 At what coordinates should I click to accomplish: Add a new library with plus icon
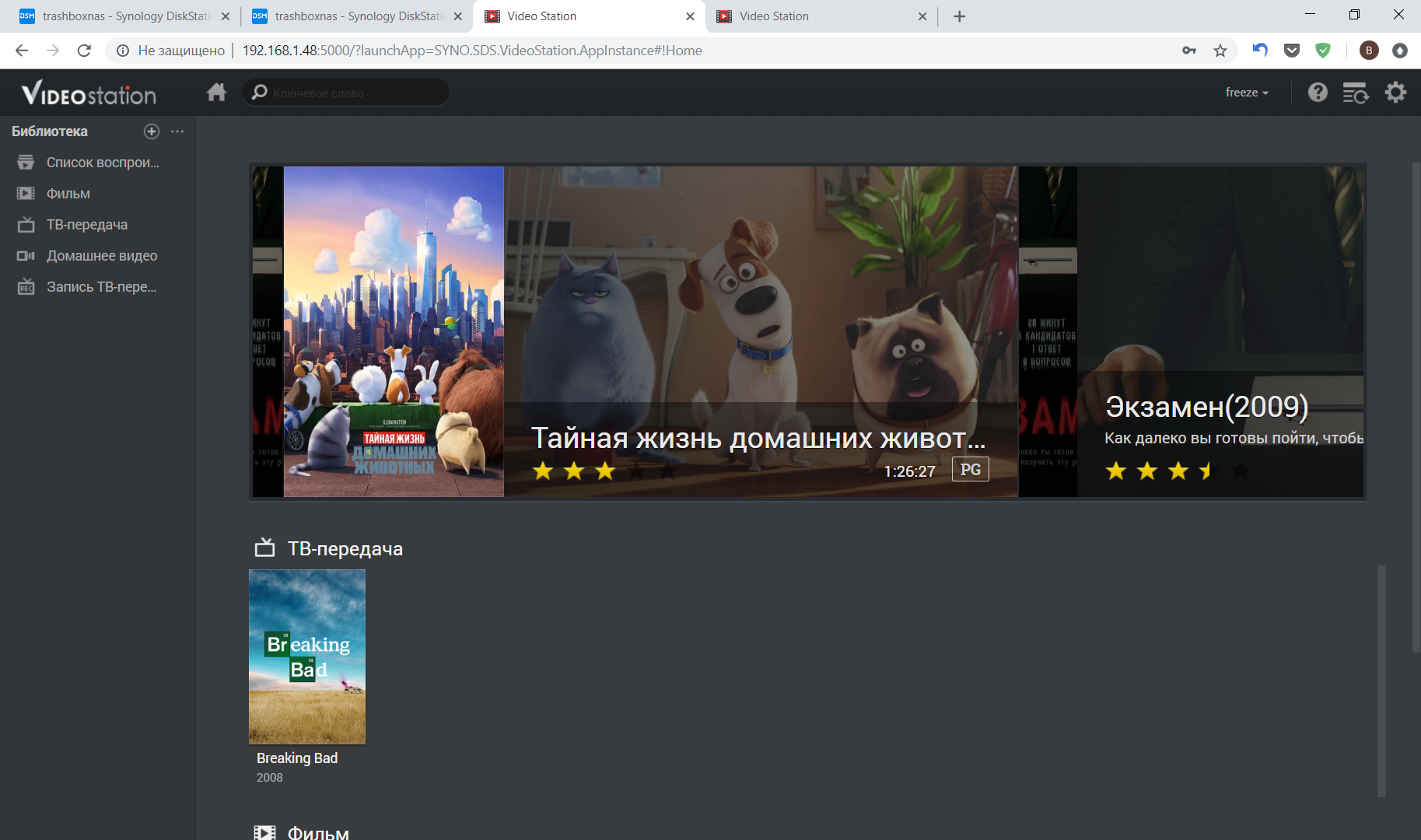pos(152,131)
